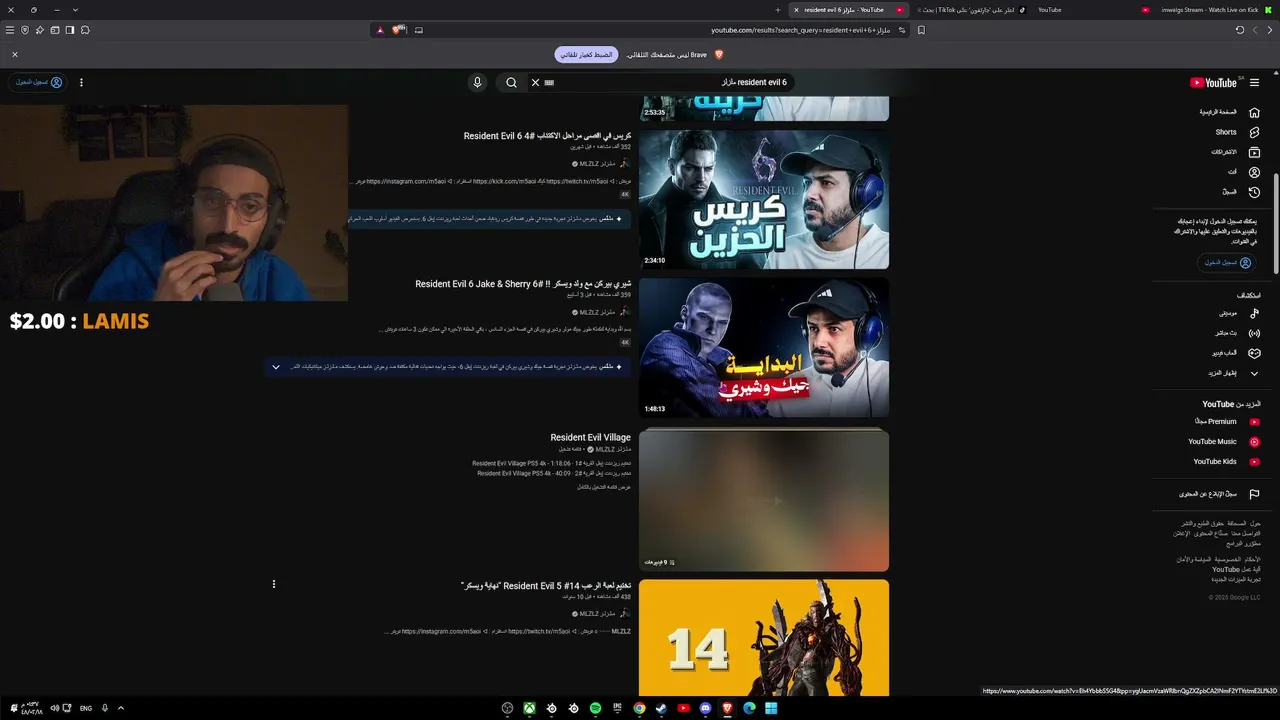Run search with the magnifier button
Screen dimensions: 1280x720
[x=511, y=83]
